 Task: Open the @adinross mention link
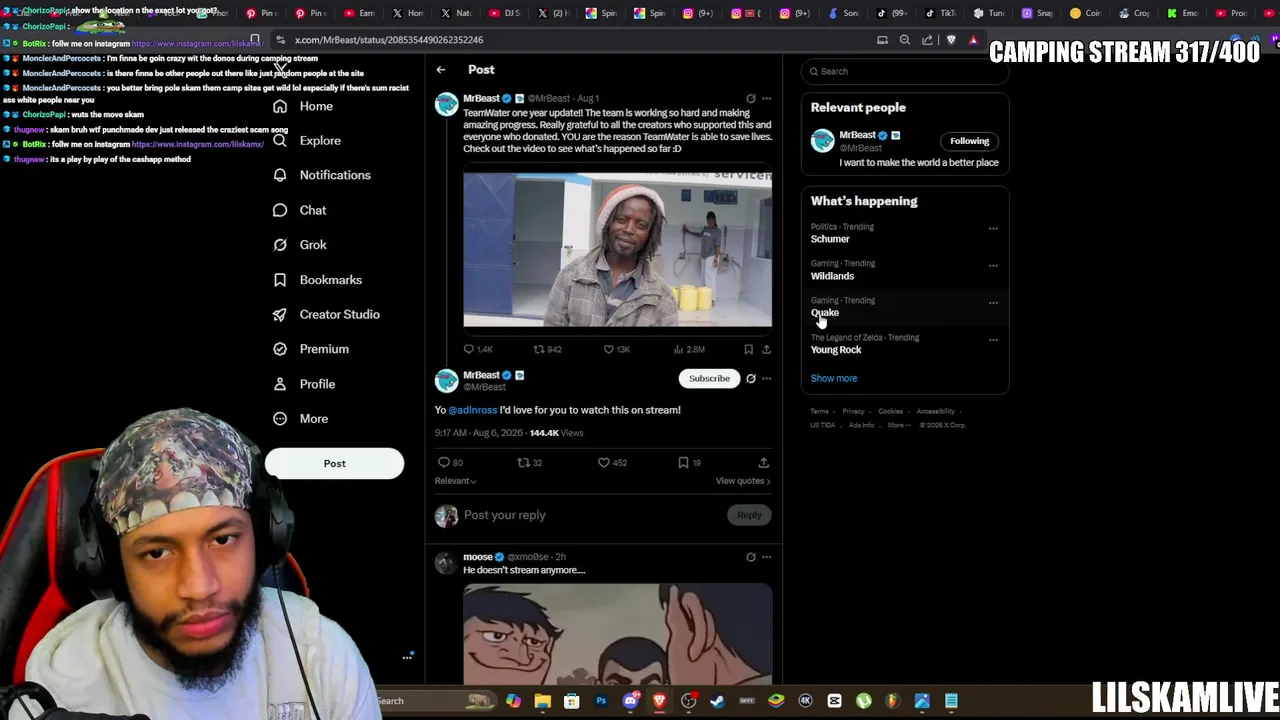[472, 410]
